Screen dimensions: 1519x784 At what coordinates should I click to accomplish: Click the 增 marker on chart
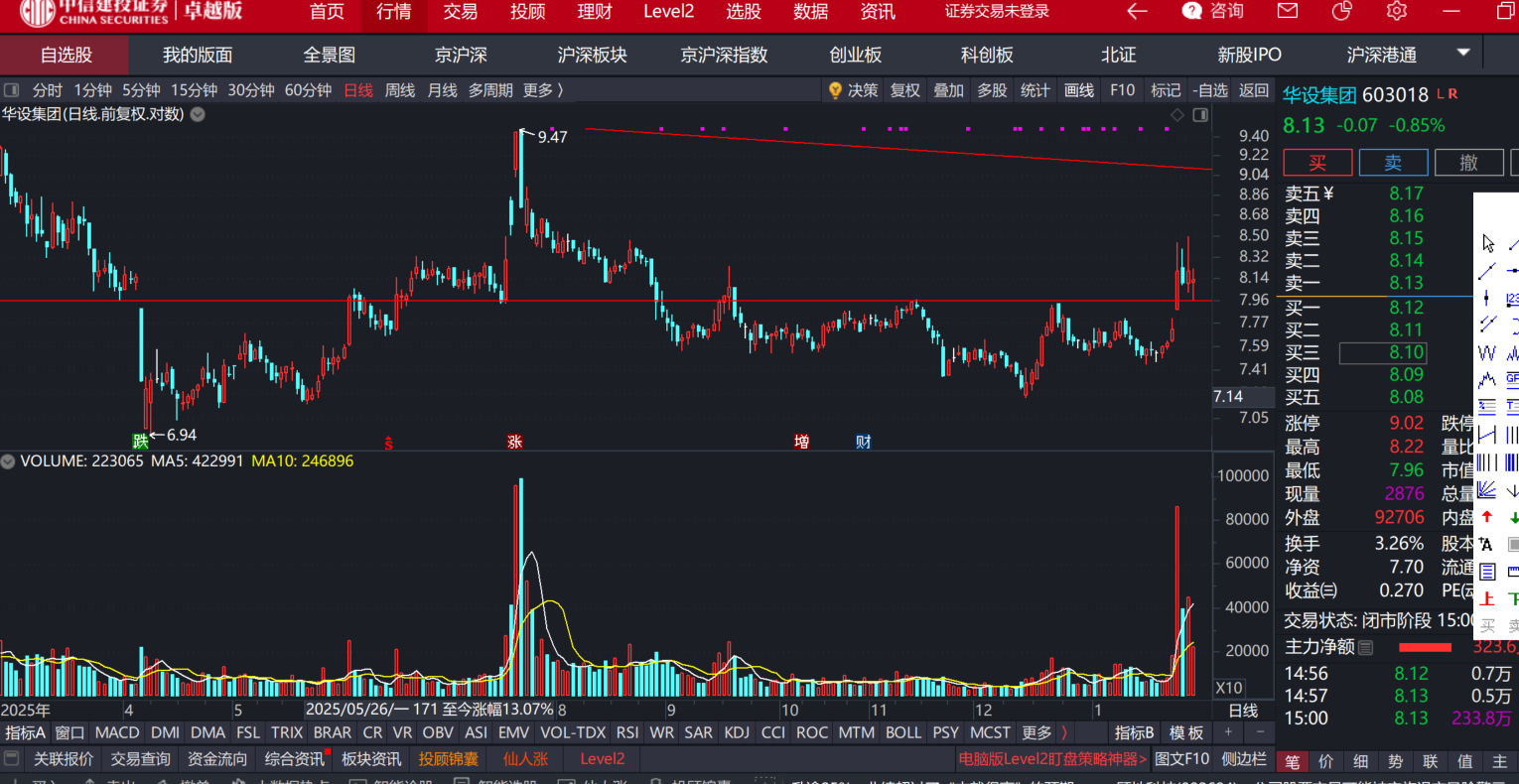[801, 442]
